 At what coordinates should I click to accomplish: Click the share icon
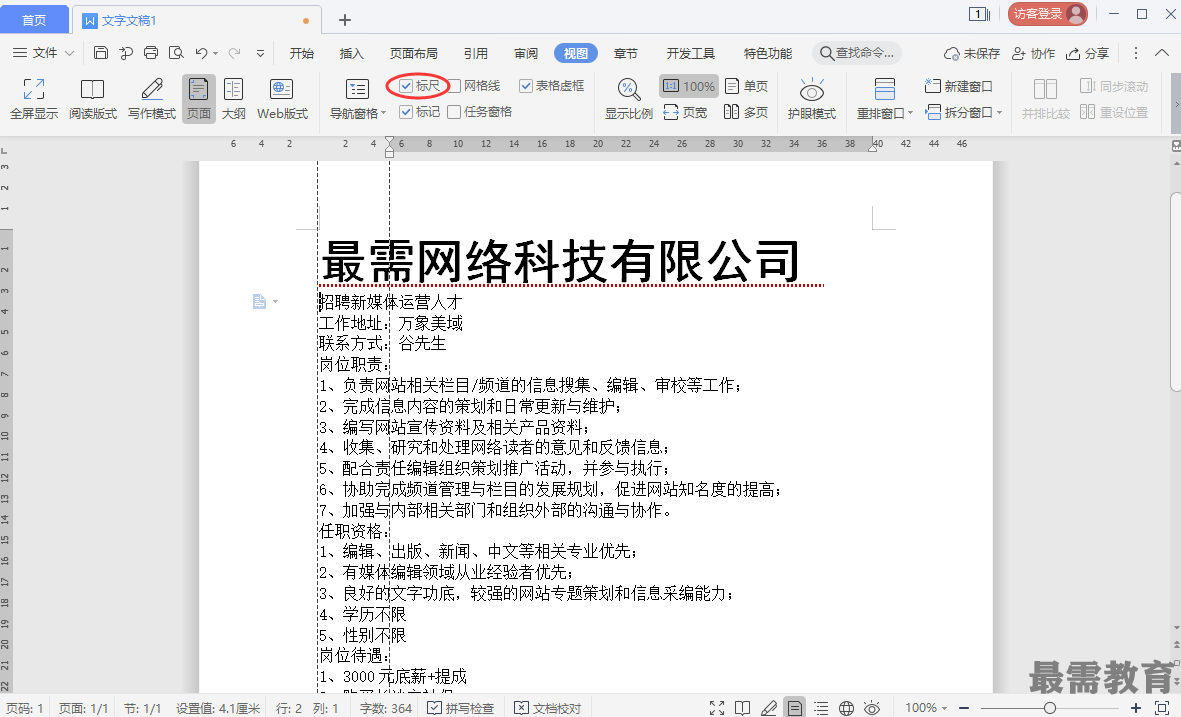coord(1087,53)
